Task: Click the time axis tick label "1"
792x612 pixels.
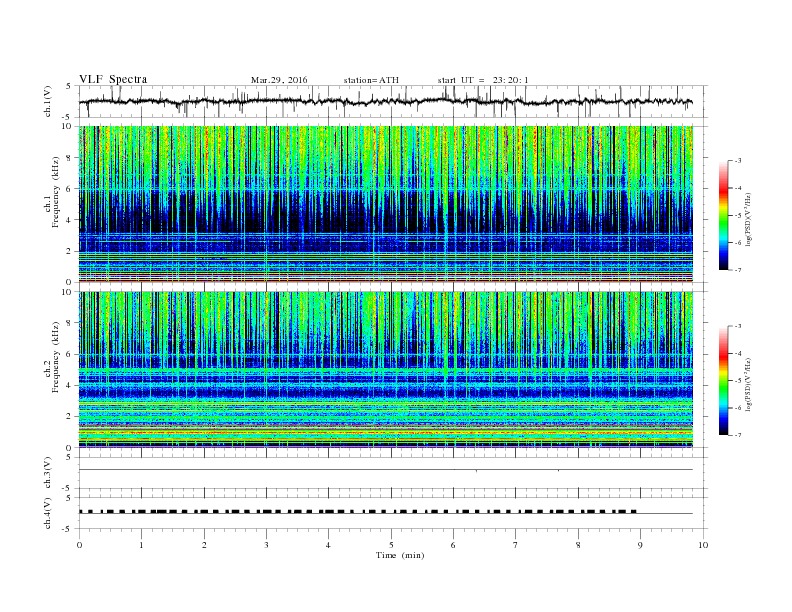Action: (141, 545)
